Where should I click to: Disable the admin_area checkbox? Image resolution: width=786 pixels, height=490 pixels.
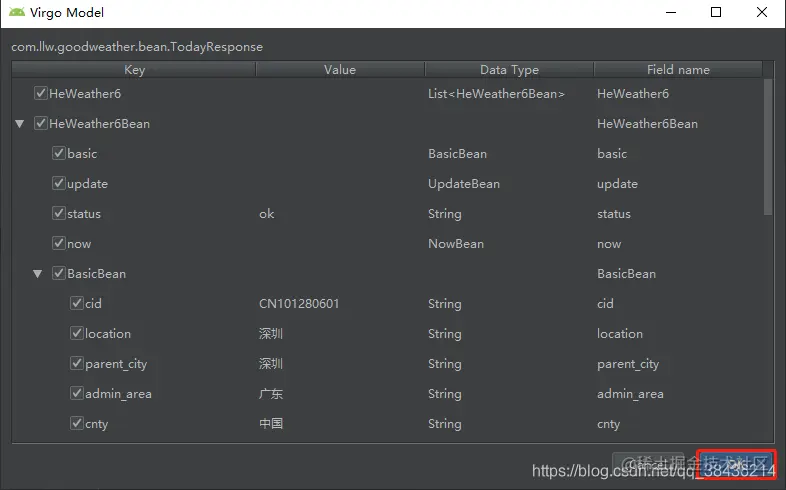77,393
